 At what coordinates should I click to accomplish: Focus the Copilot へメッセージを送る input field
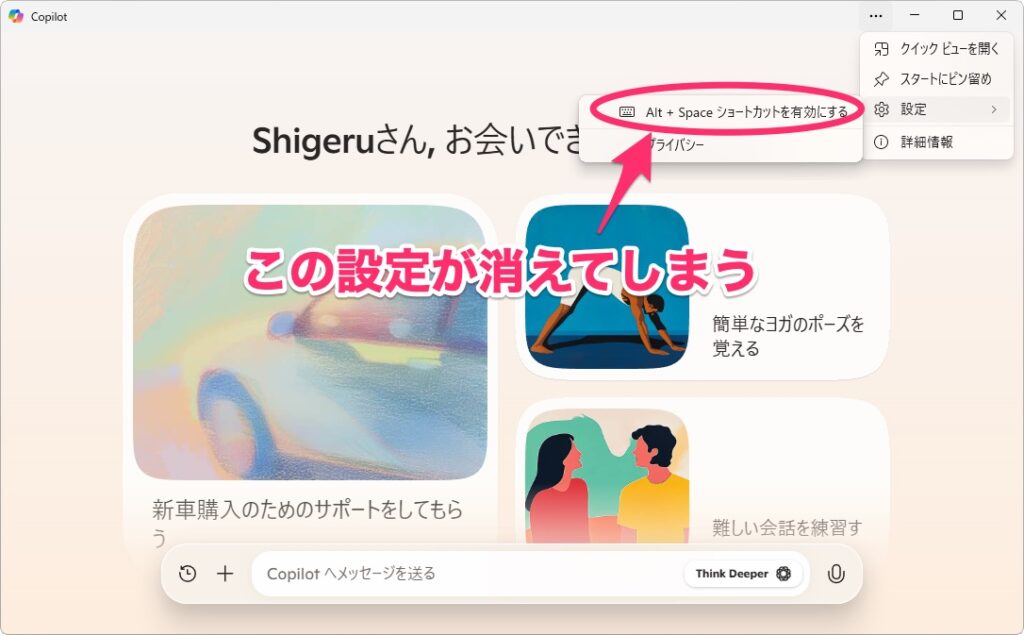tap(467, 574)
